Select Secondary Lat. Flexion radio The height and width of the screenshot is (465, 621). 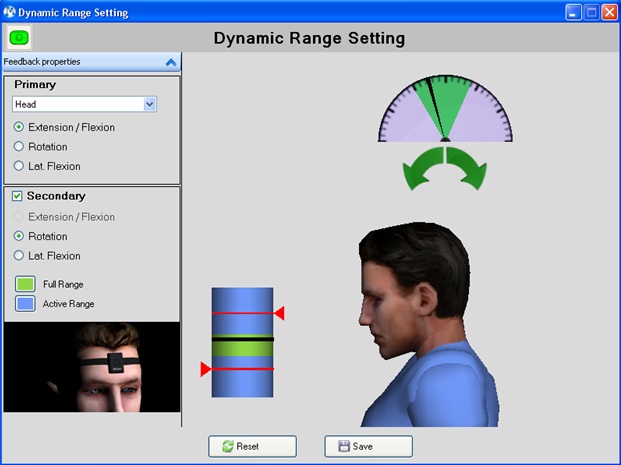pyautogui.click(x=19, y=255)
